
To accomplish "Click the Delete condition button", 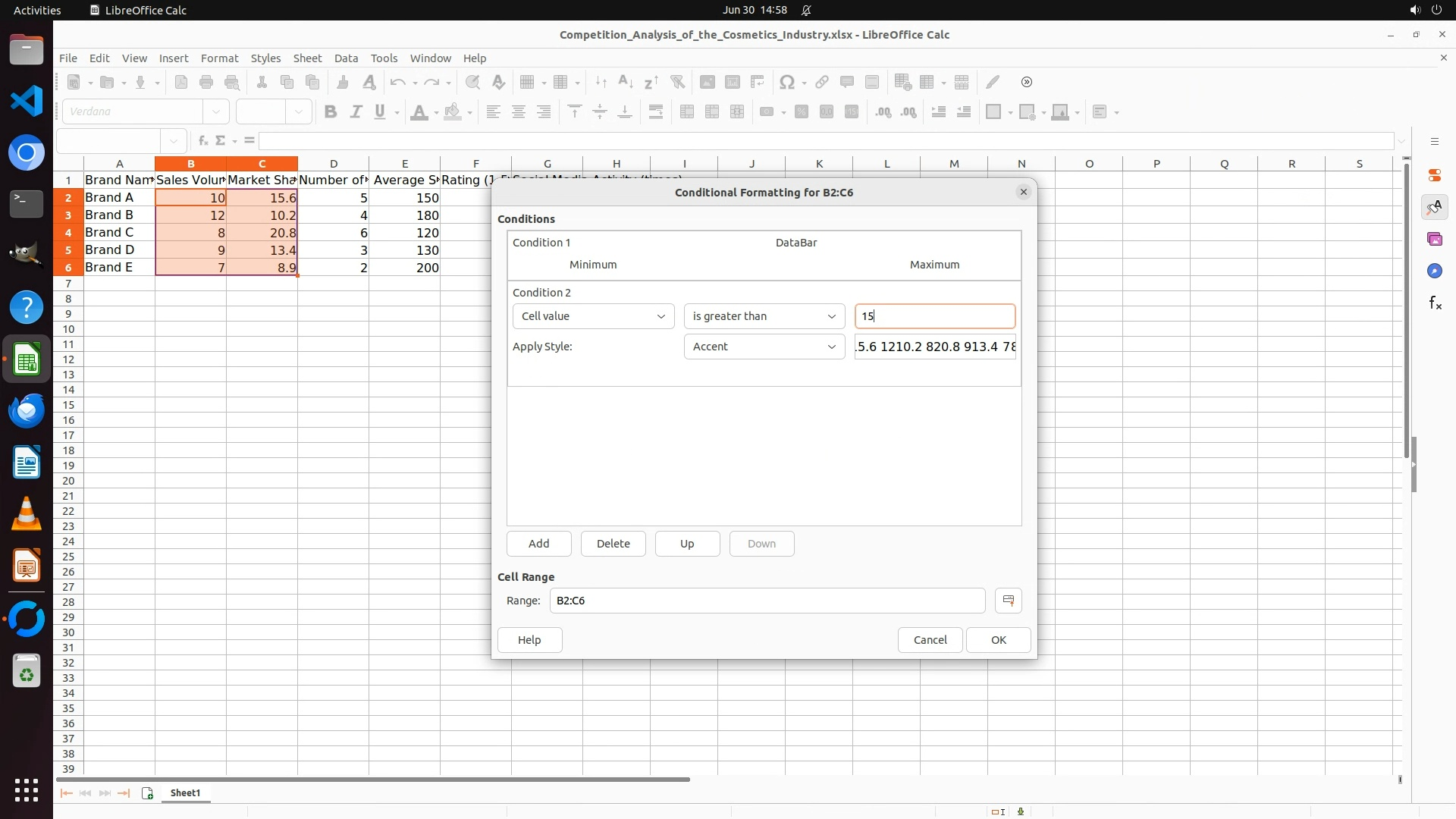I will point(613,544).
